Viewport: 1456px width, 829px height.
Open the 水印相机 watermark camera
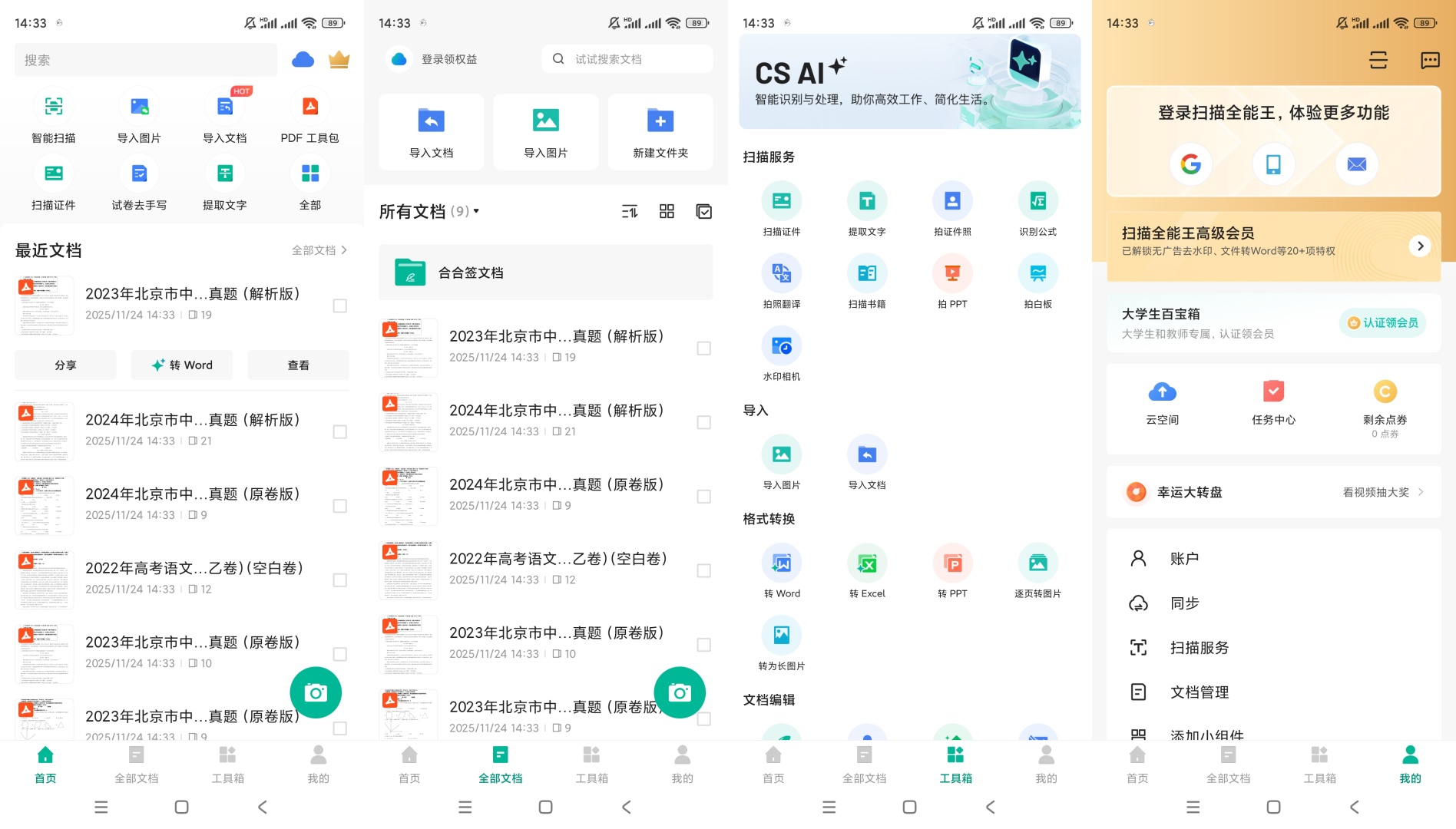point(781,347)
